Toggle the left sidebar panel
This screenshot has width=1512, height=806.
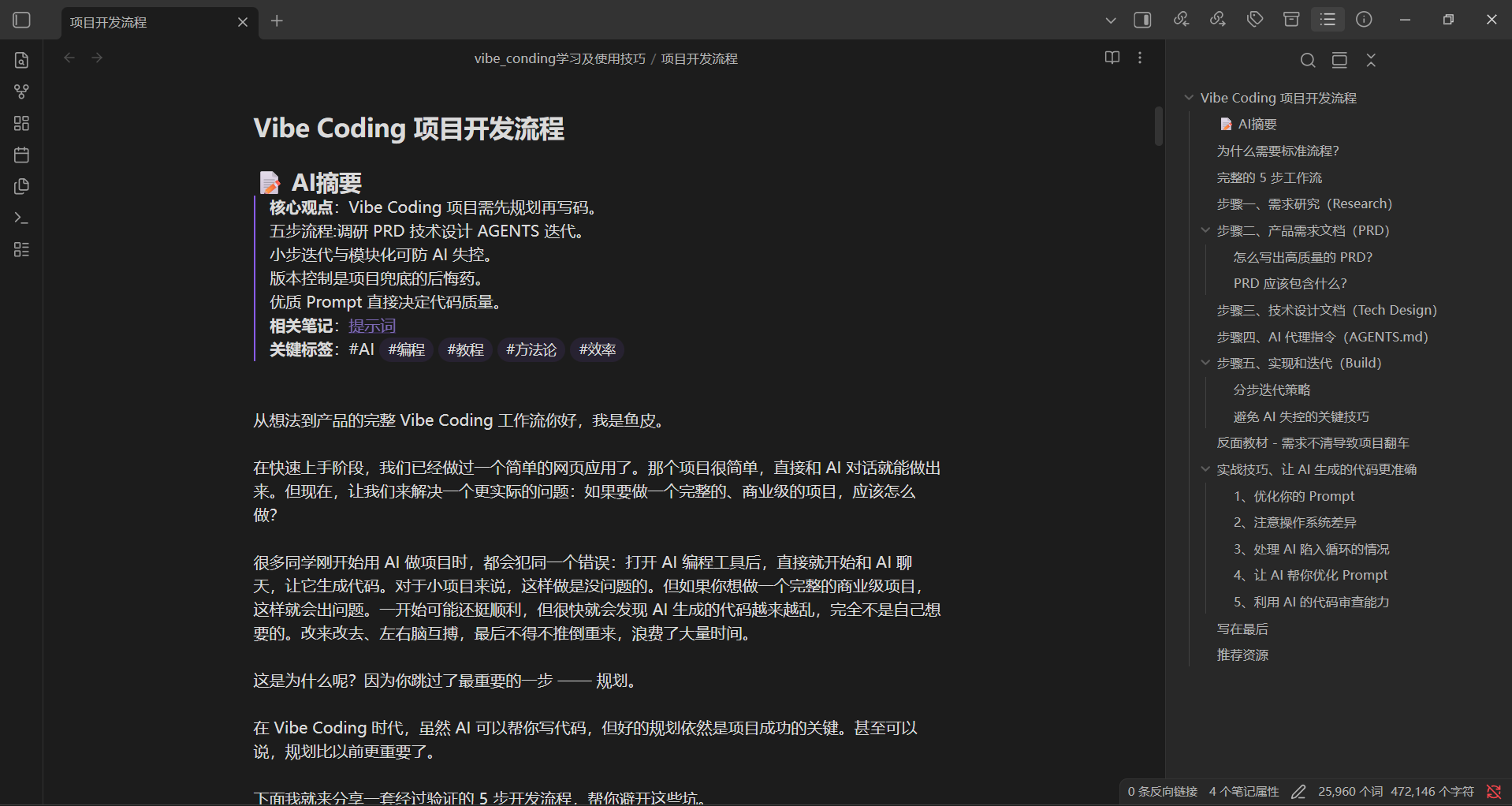[22, 21]
